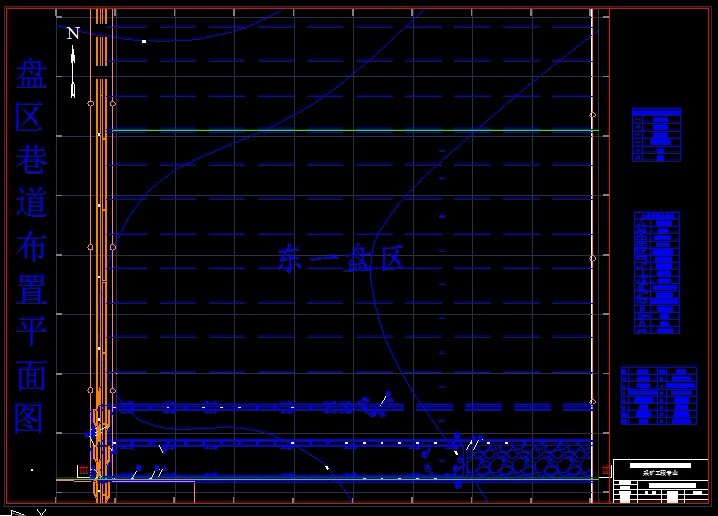Select the white grip square on top curve
This screenshot has width=718, height=516.
coord(144,41)
